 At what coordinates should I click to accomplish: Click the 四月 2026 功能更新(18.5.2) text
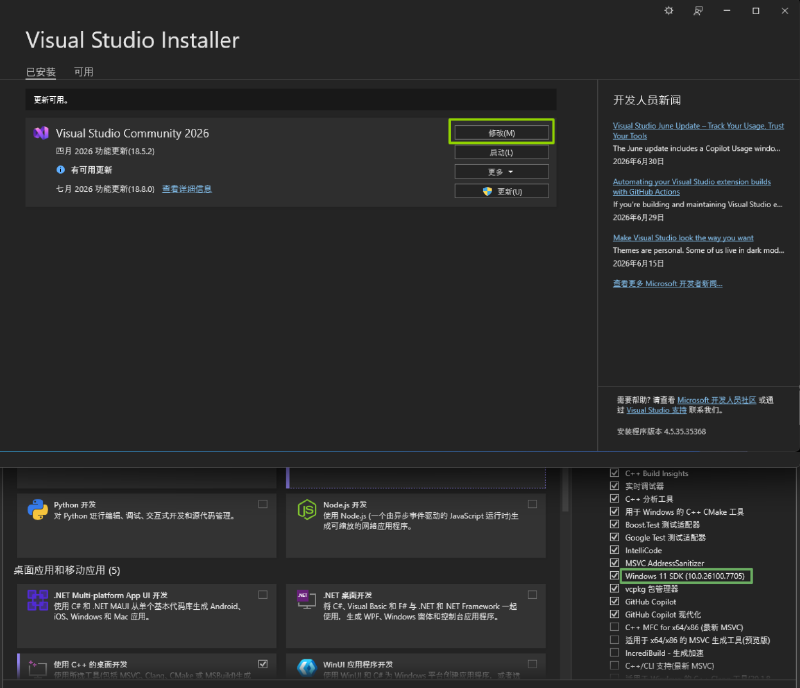pos(105,151)
